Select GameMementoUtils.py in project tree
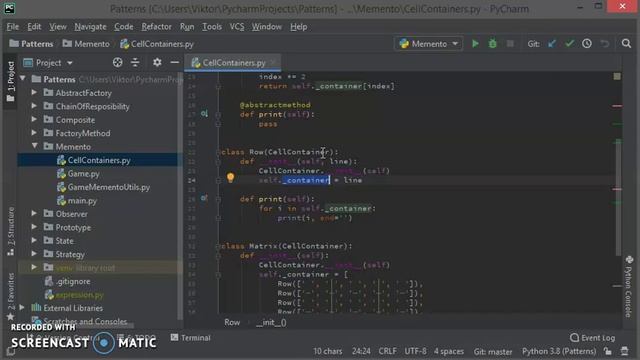This screenshot has width=640, height=360. tap(109, 187)
